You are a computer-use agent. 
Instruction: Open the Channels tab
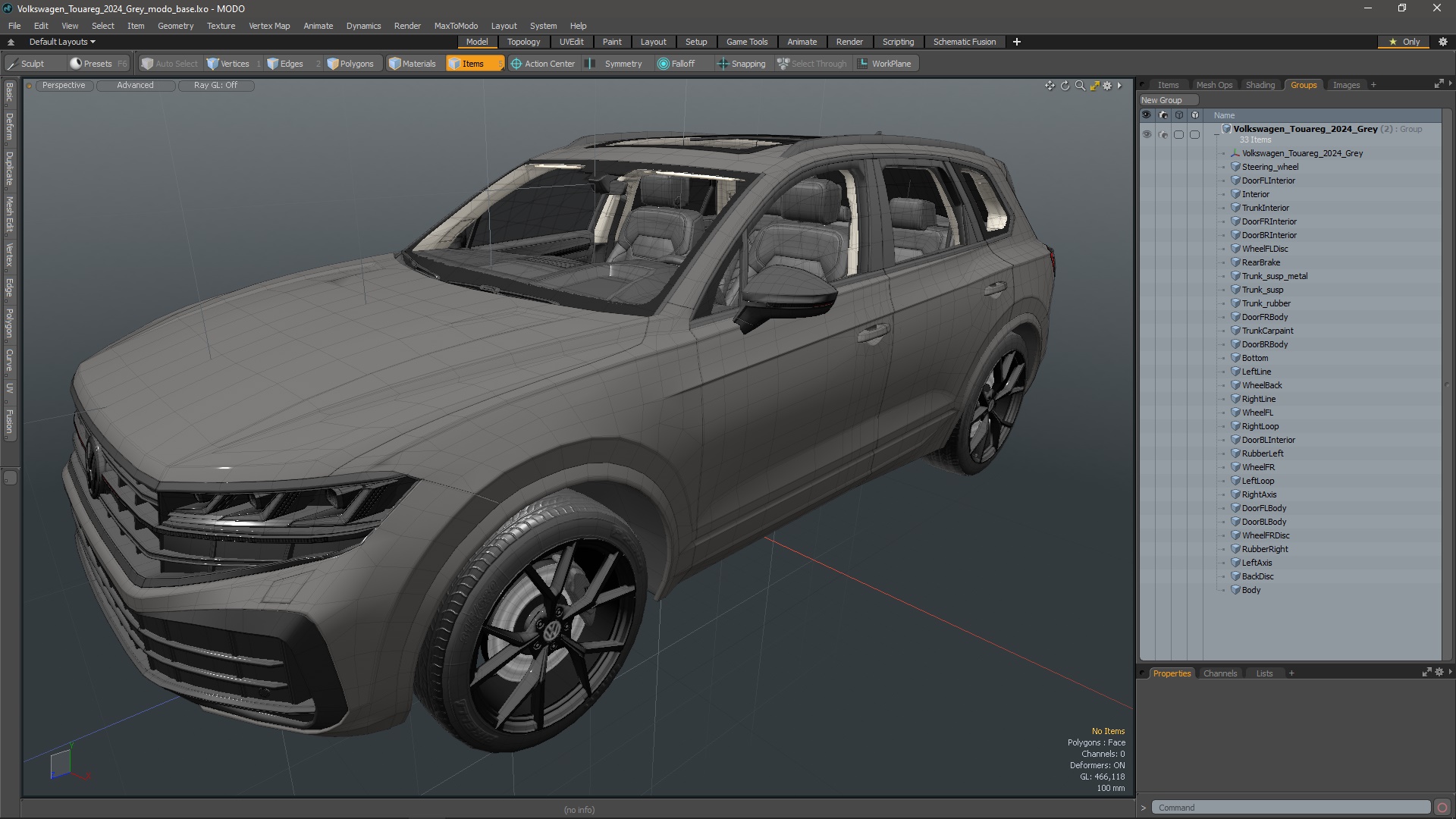tap(1220, 673)
